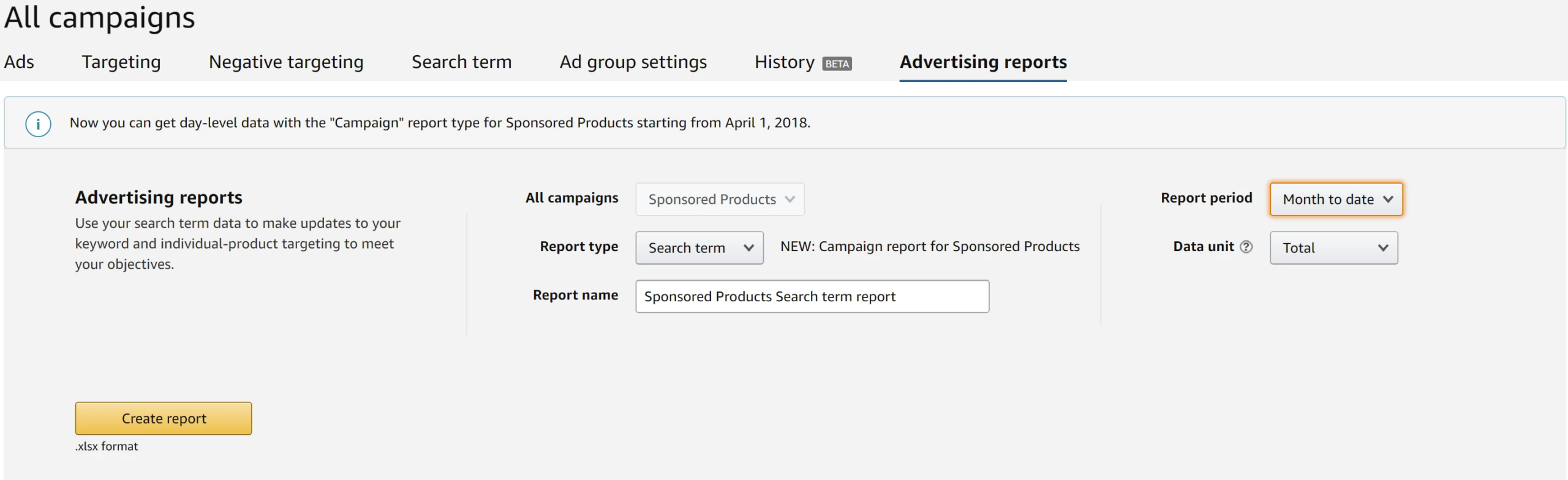Select the Search term tab in navigation
This screenshot has height=480, width=1568.
[461, 62]
